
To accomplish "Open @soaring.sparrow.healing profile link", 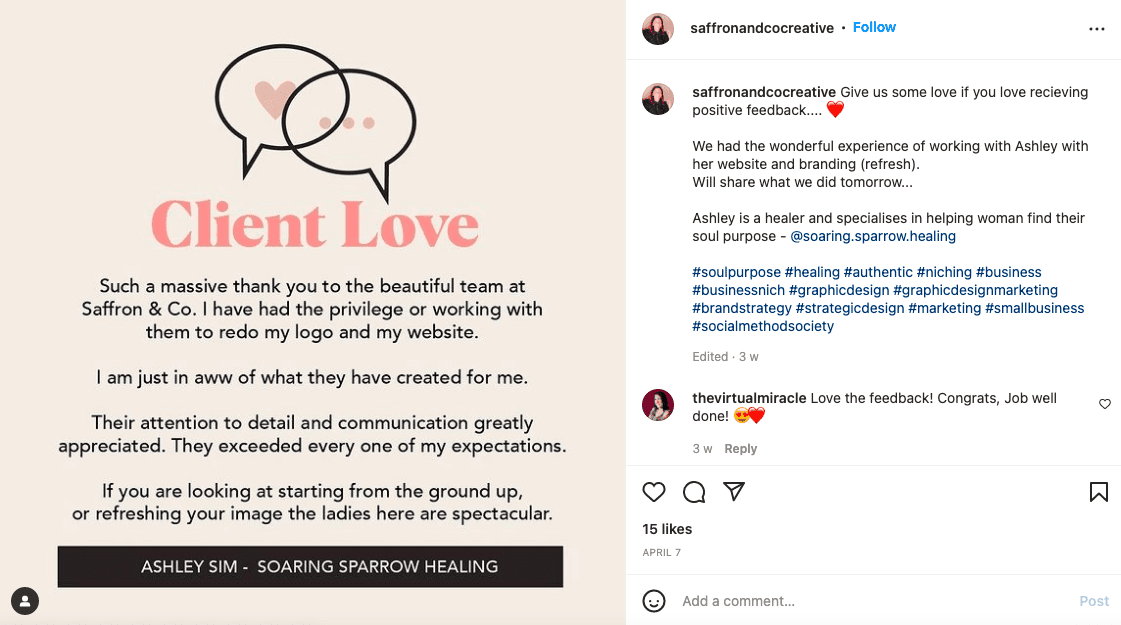I will 873,236.
